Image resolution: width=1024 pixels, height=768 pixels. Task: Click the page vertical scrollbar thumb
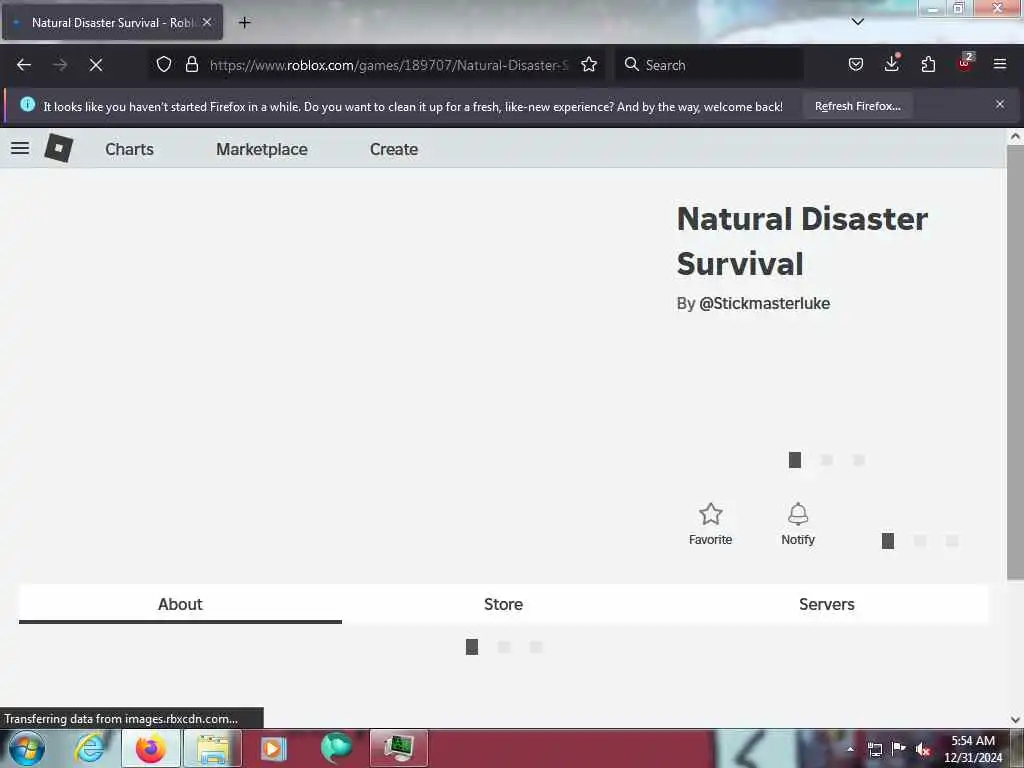(1015, 362)
